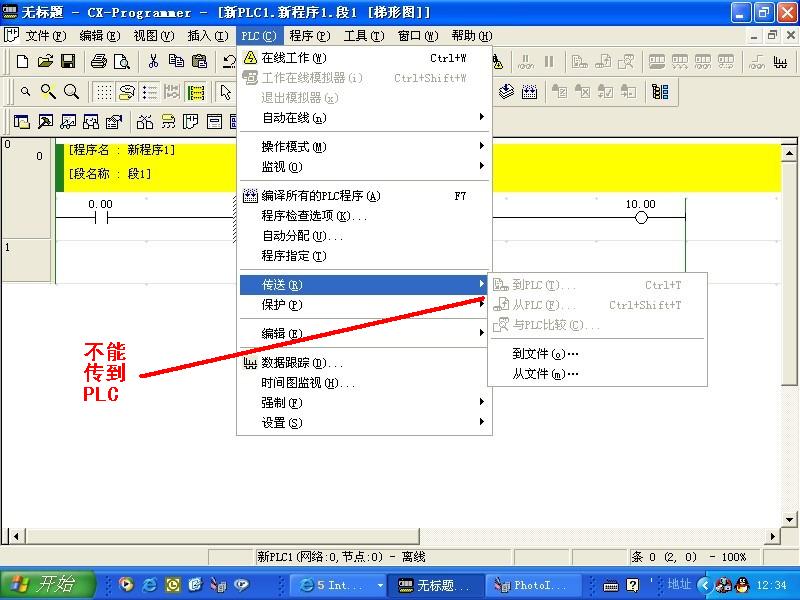The width and height of the screenshot is (800, 600).
Task: Toggle the ladder grid display
Action: pos(104,92)
